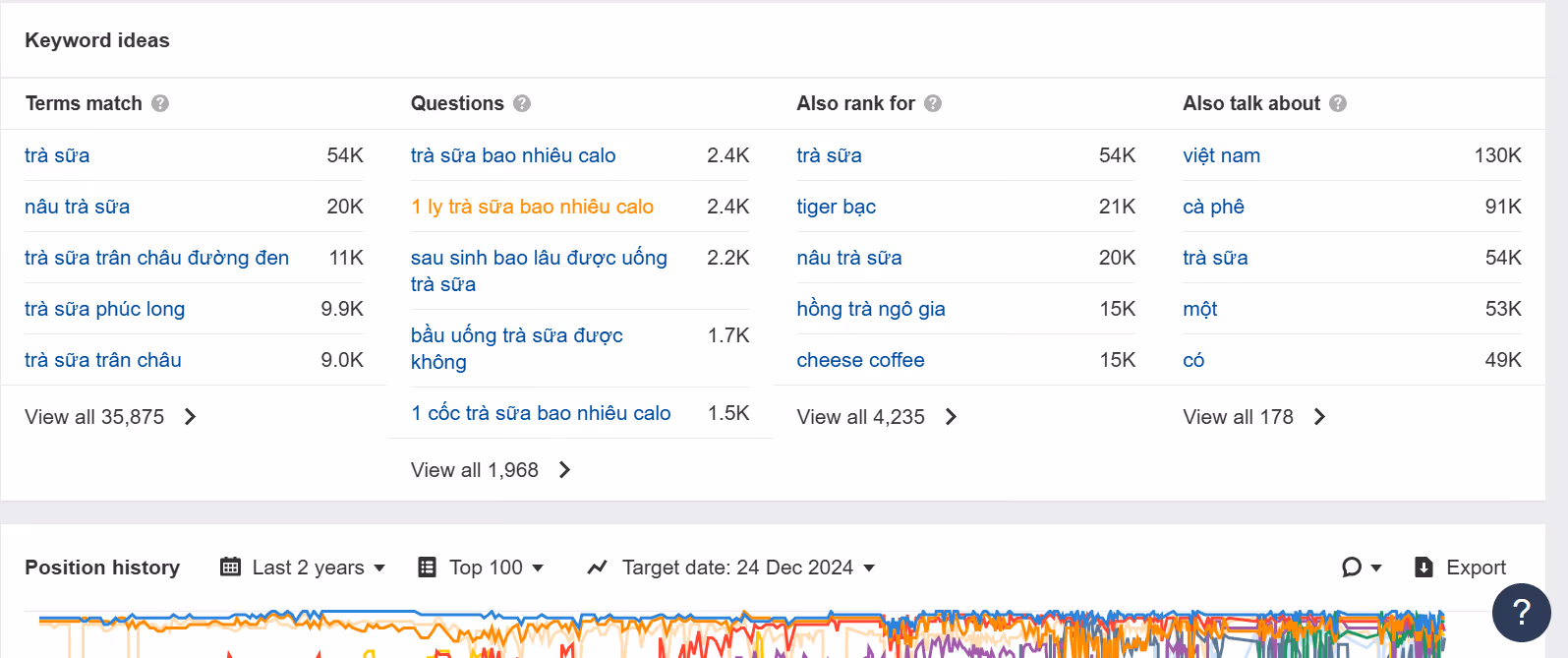Expand the comments dropdown caret
The height and width of the screenshot is (658, 1568).
1376,568
